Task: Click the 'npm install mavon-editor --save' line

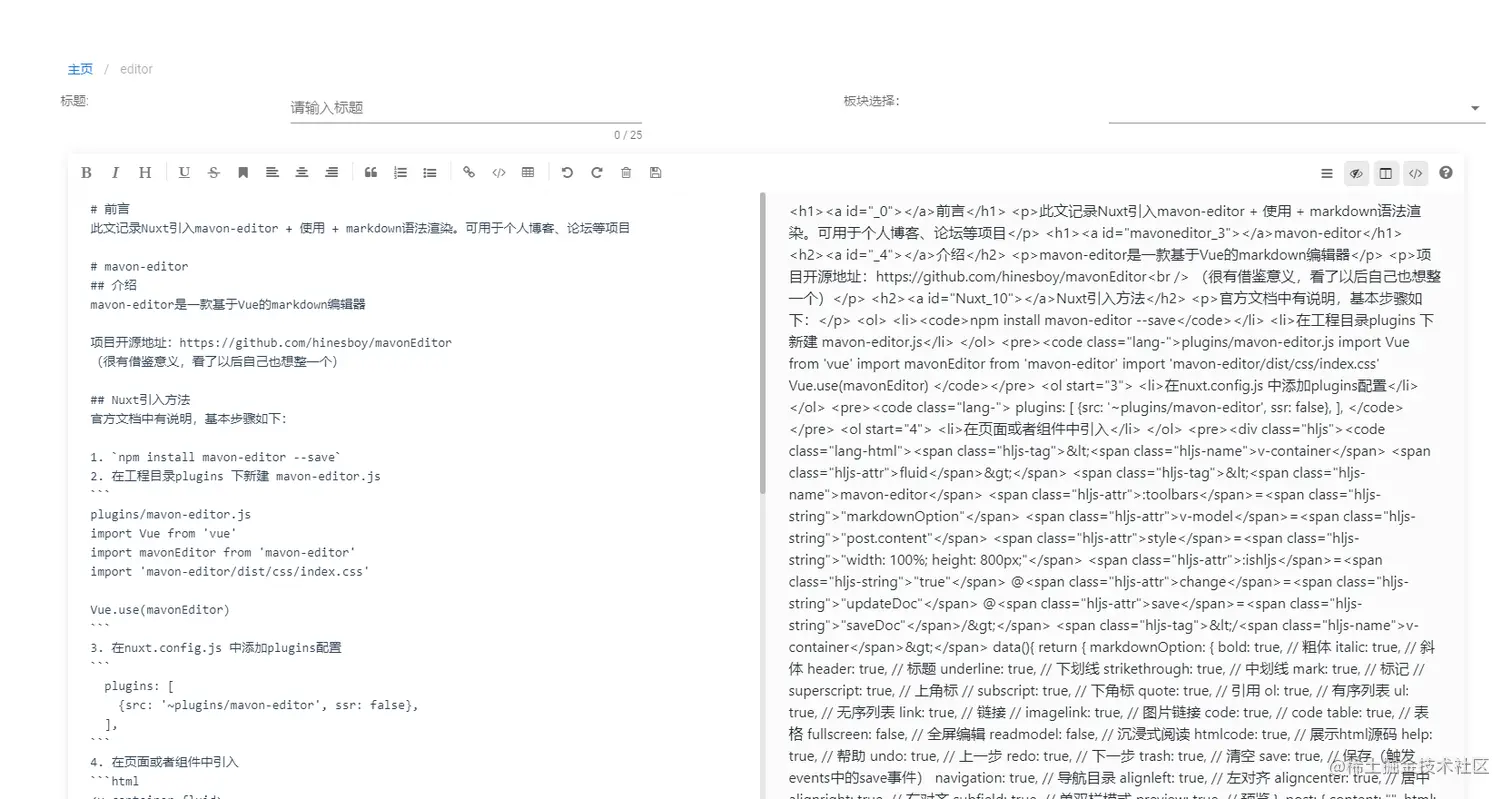Action: click(x=216, y=457)
